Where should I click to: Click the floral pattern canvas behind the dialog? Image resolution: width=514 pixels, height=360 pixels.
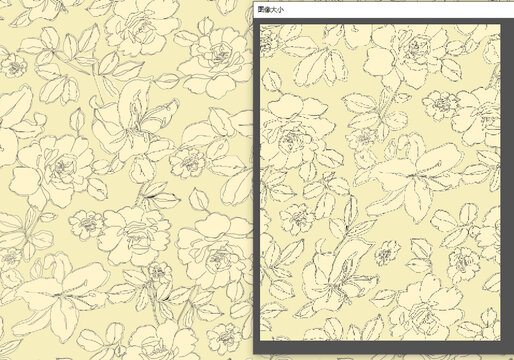pos(127,180)
